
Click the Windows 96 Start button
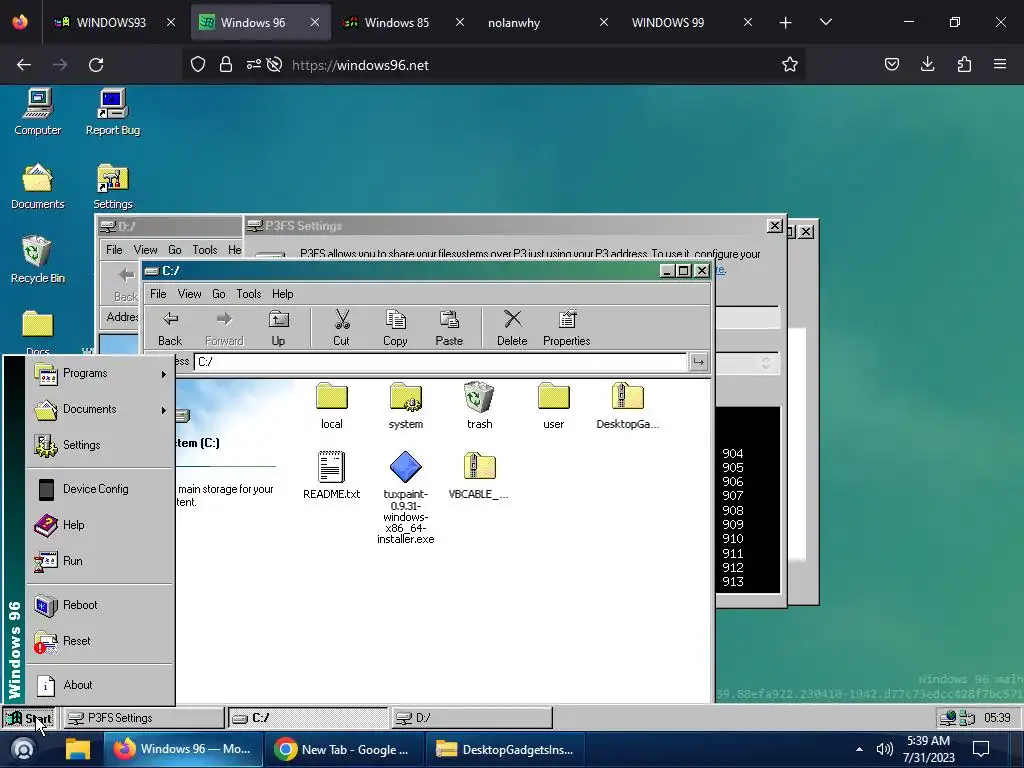pos(29,718)
